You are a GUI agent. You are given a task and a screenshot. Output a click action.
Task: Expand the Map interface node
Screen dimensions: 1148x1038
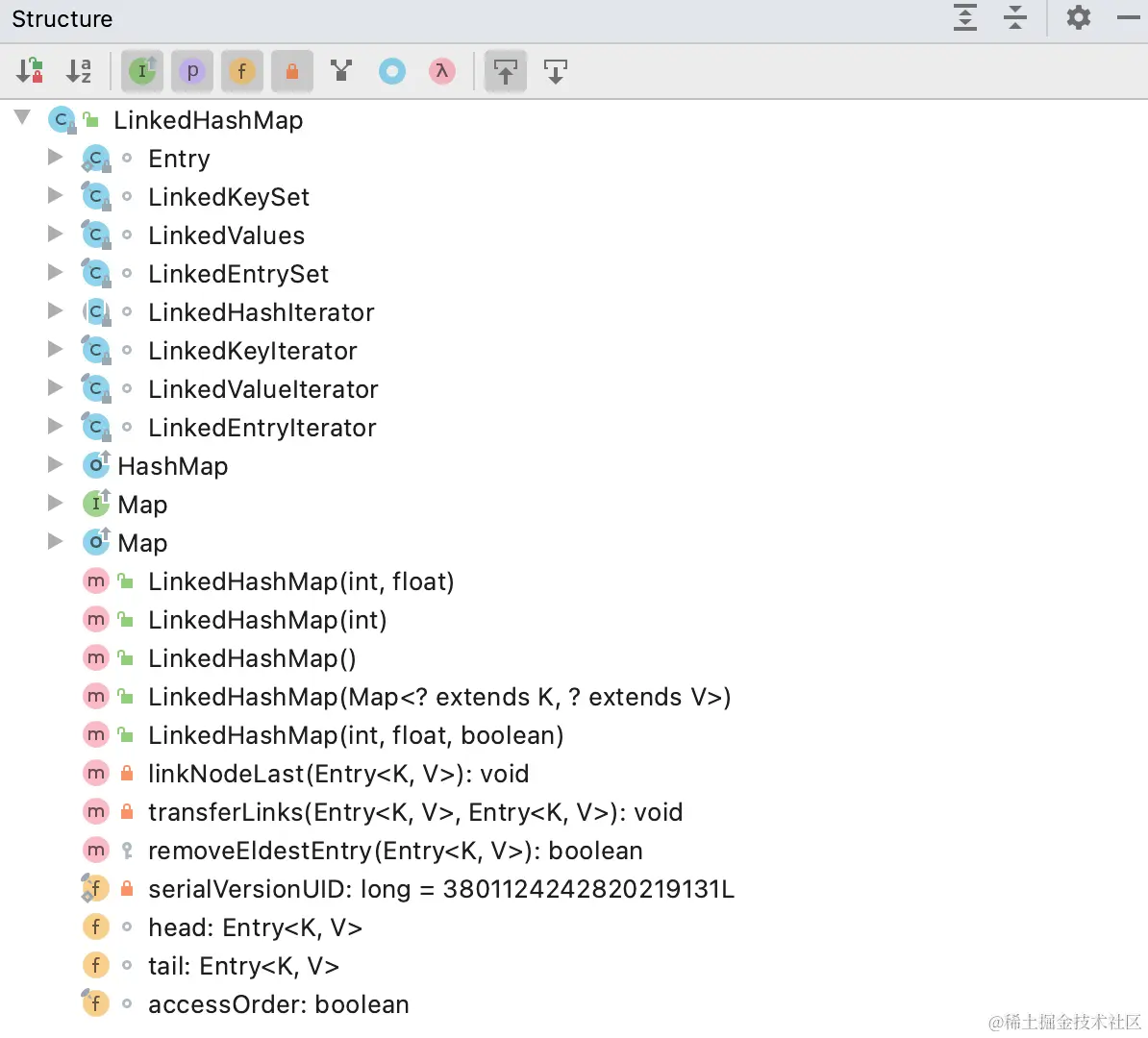coord(55,502)
